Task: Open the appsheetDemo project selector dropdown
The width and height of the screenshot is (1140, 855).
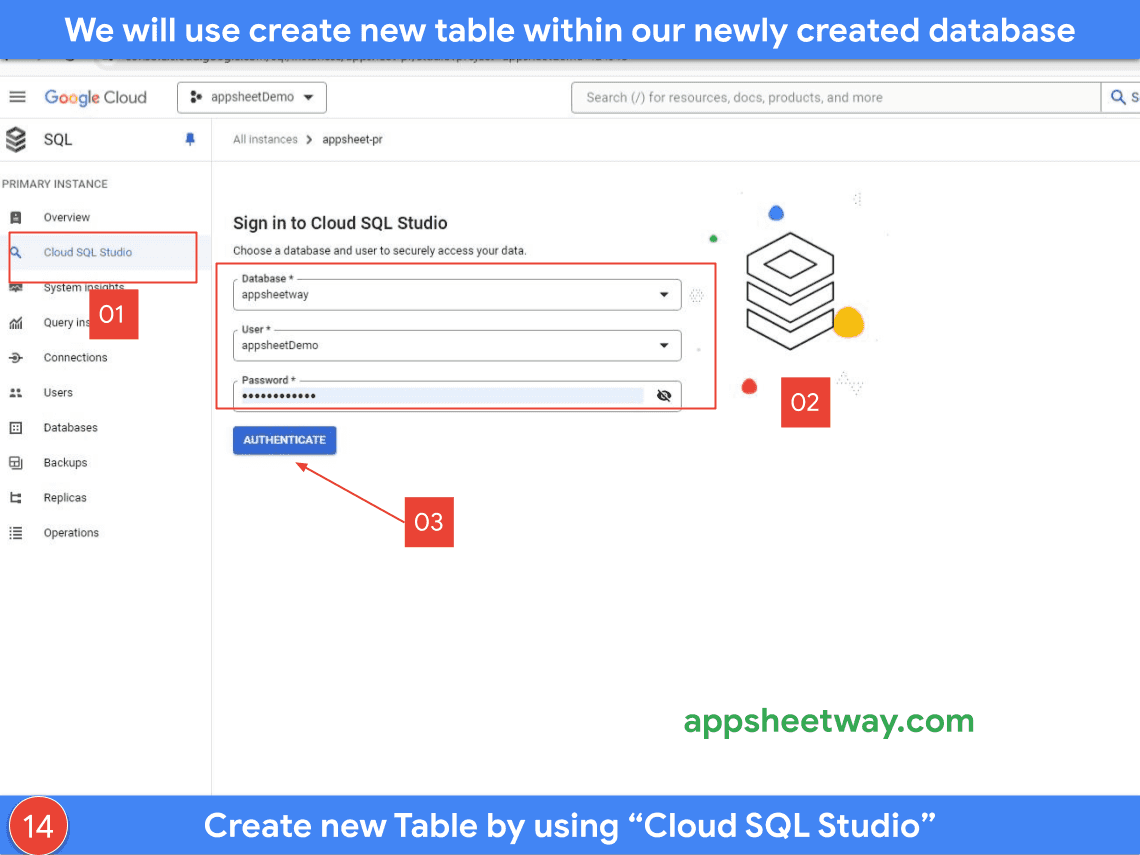Action: coord(252,97)
